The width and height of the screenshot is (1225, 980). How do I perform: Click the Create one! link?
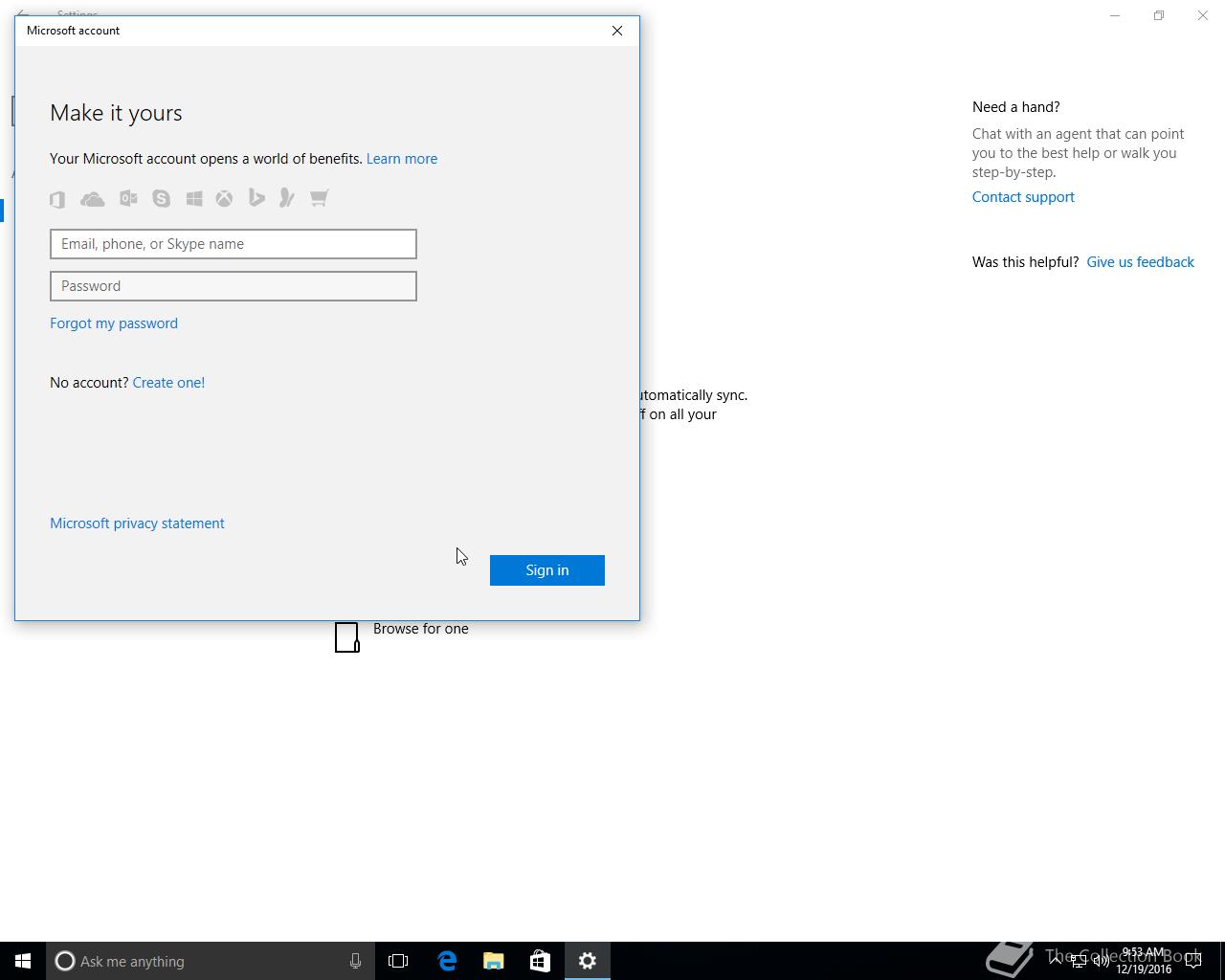(x=168, y=383)
